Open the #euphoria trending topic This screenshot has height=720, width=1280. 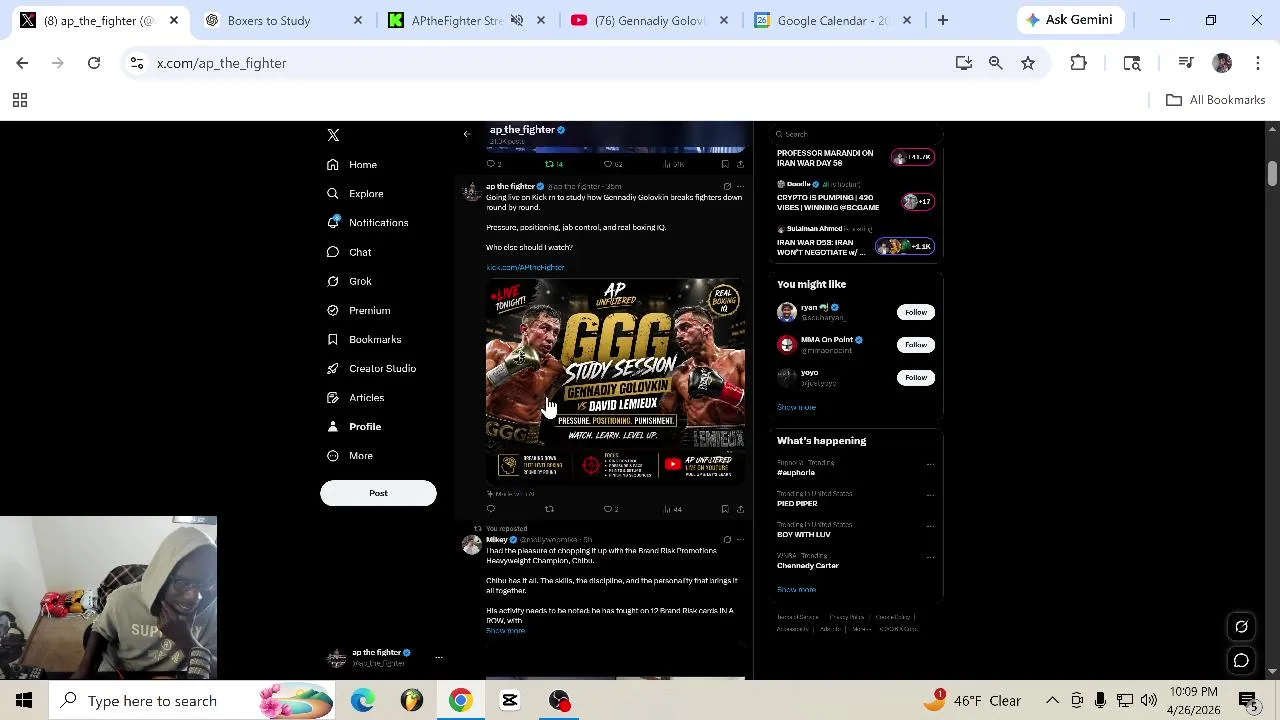796,472
